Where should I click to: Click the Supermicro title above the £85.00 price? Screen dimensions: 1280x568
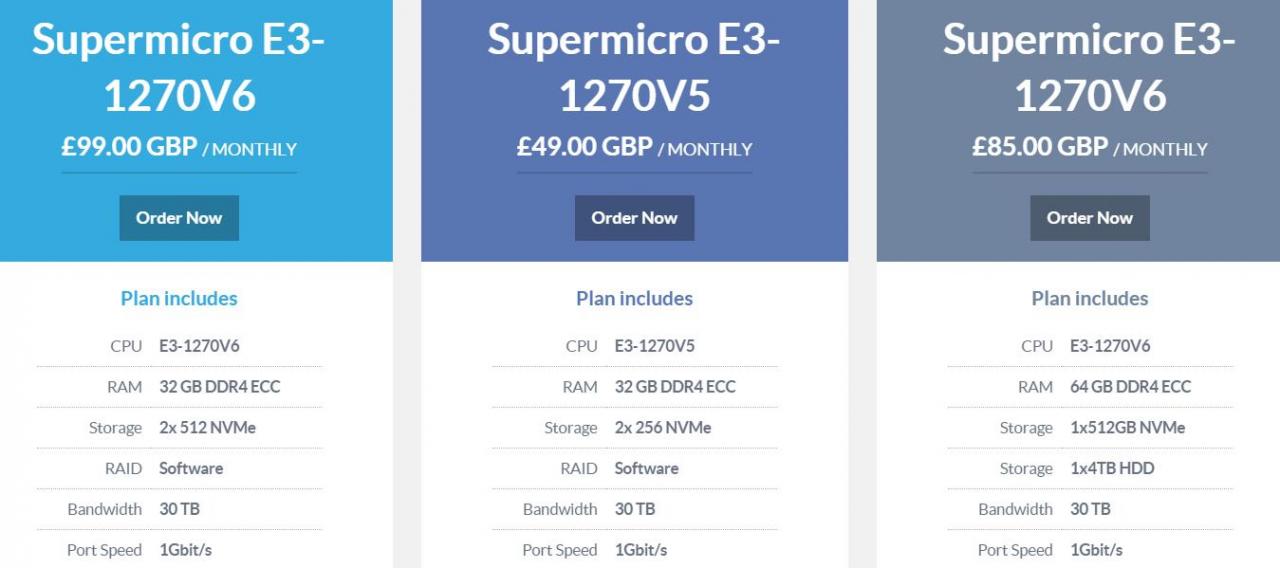[1089, 67]
